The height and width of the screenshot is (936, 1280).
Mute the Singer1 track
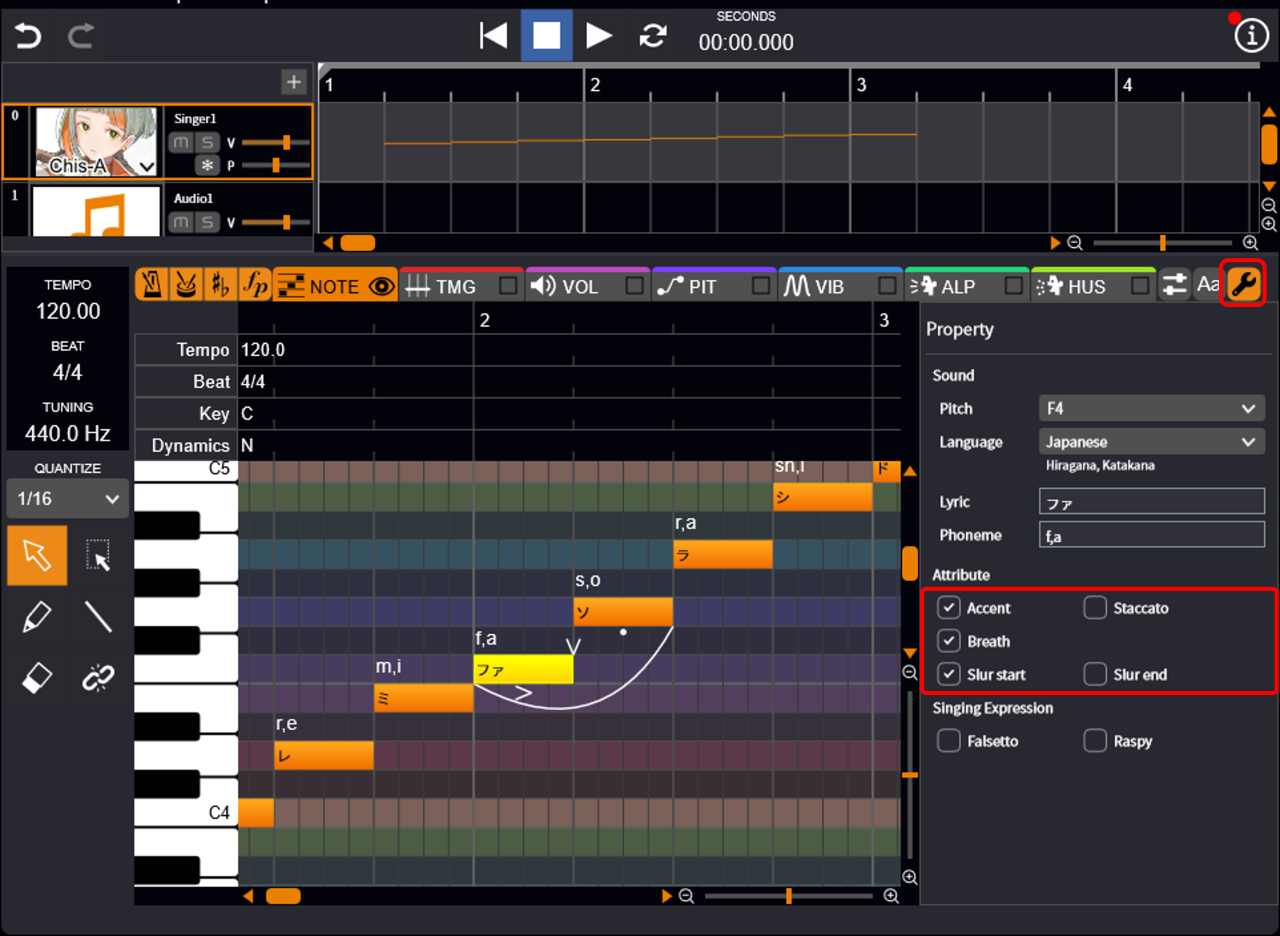pyautogui.click(x=180, y=143)
